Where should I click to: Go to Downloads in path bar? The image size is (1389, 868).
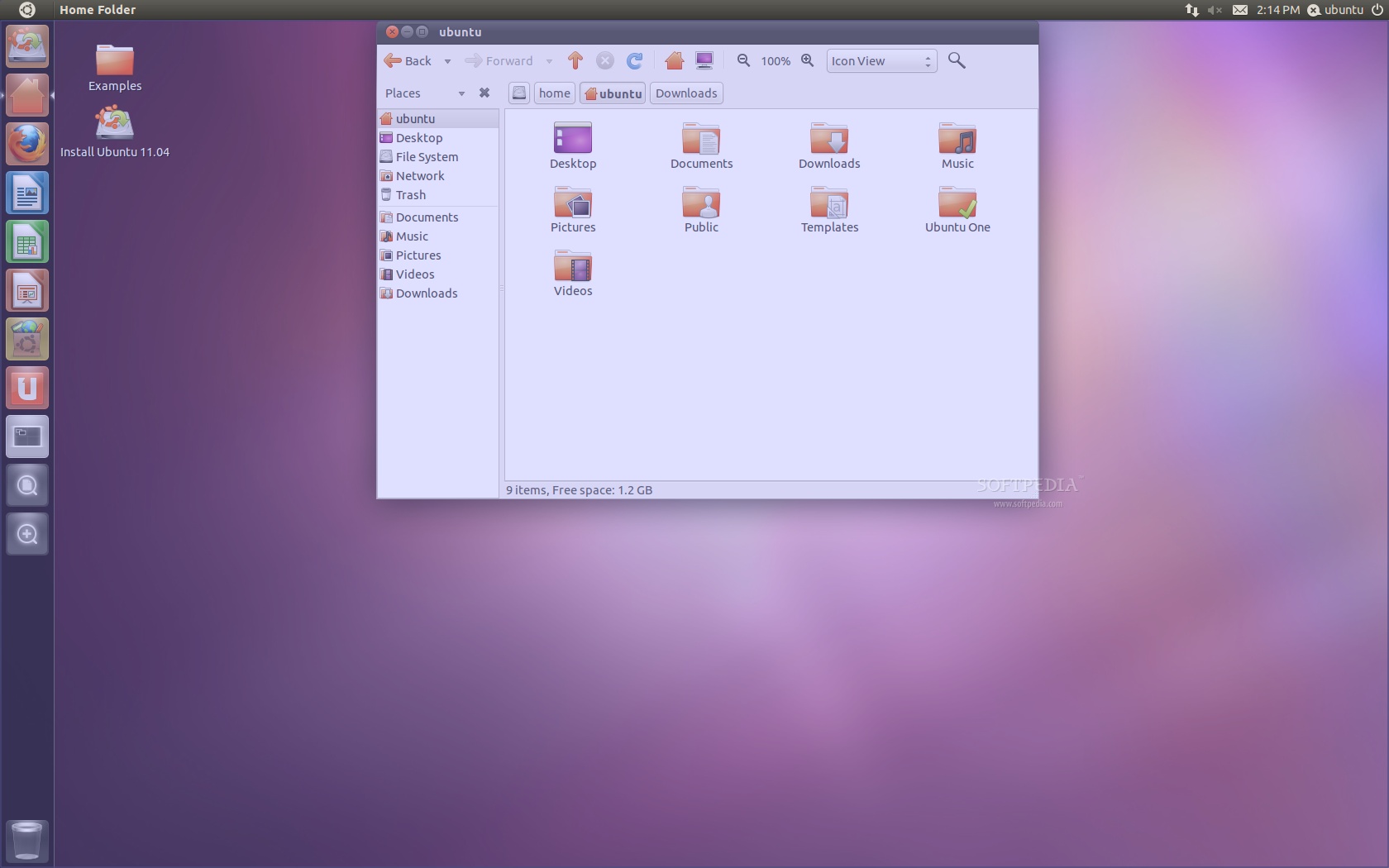[686, 93]
